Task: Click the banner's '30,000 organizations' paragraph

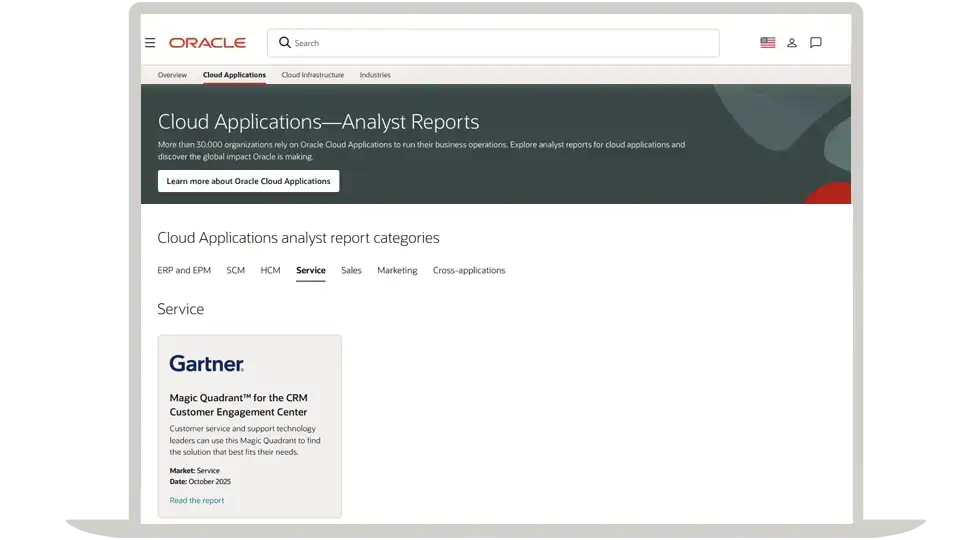Action: click(x=421, y=151)
